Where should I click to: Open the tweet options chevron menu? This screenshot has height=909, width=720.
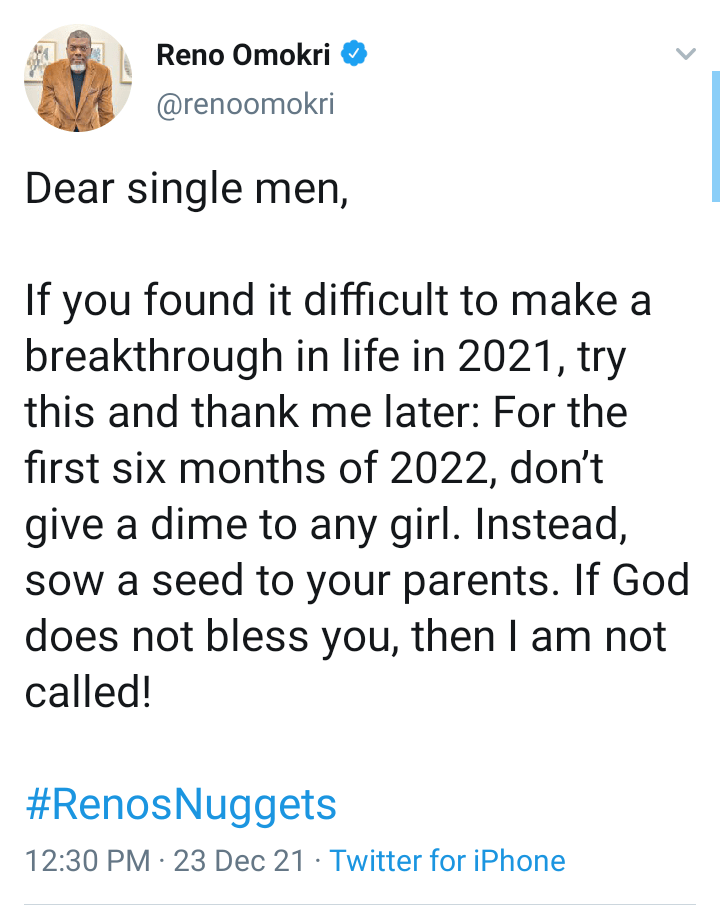[685, 54]
